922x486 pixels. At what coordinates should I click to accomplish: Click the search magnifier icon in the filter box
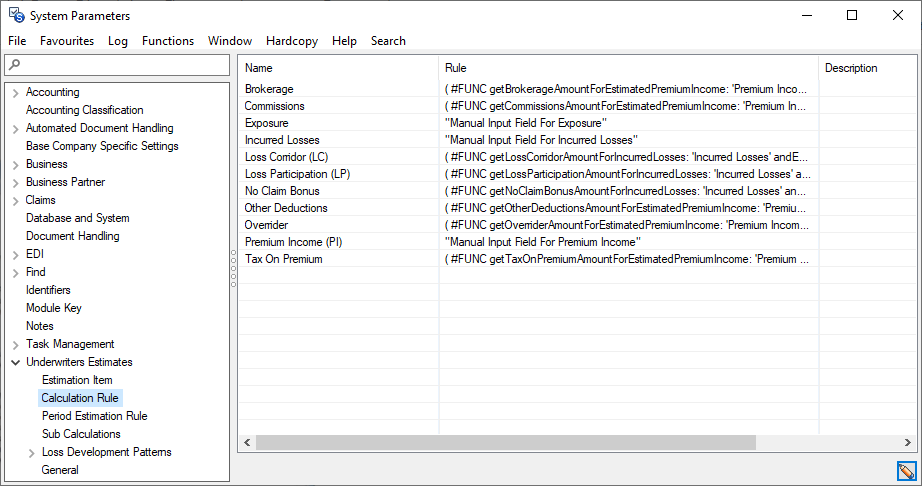[x=13, y=65]
